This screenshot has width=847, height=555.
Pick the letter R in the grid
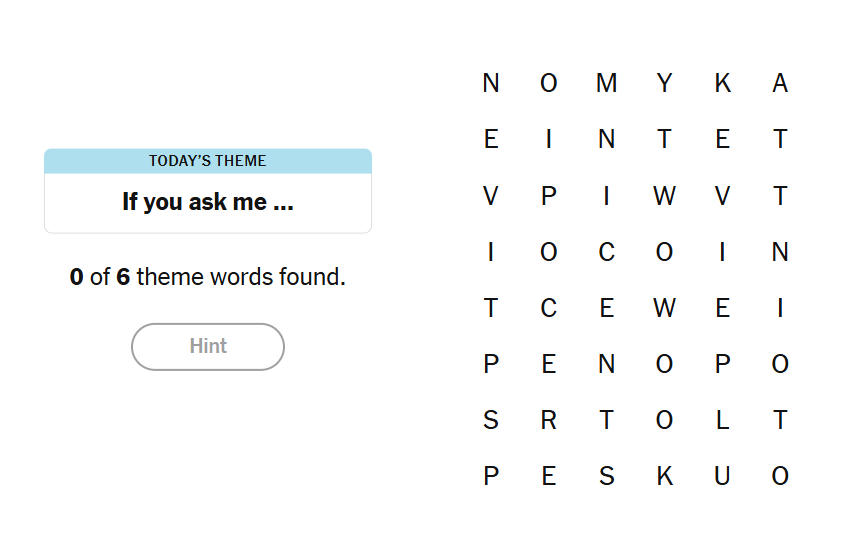(548, 420)
